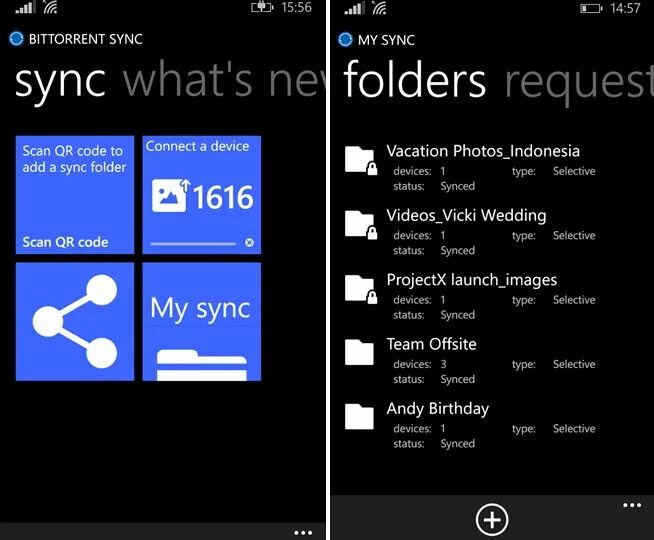The height and width of the screenshot is (540, 654).
Task: Tap folder icon next to Team Offsite
Action: (x=359, y=352)
